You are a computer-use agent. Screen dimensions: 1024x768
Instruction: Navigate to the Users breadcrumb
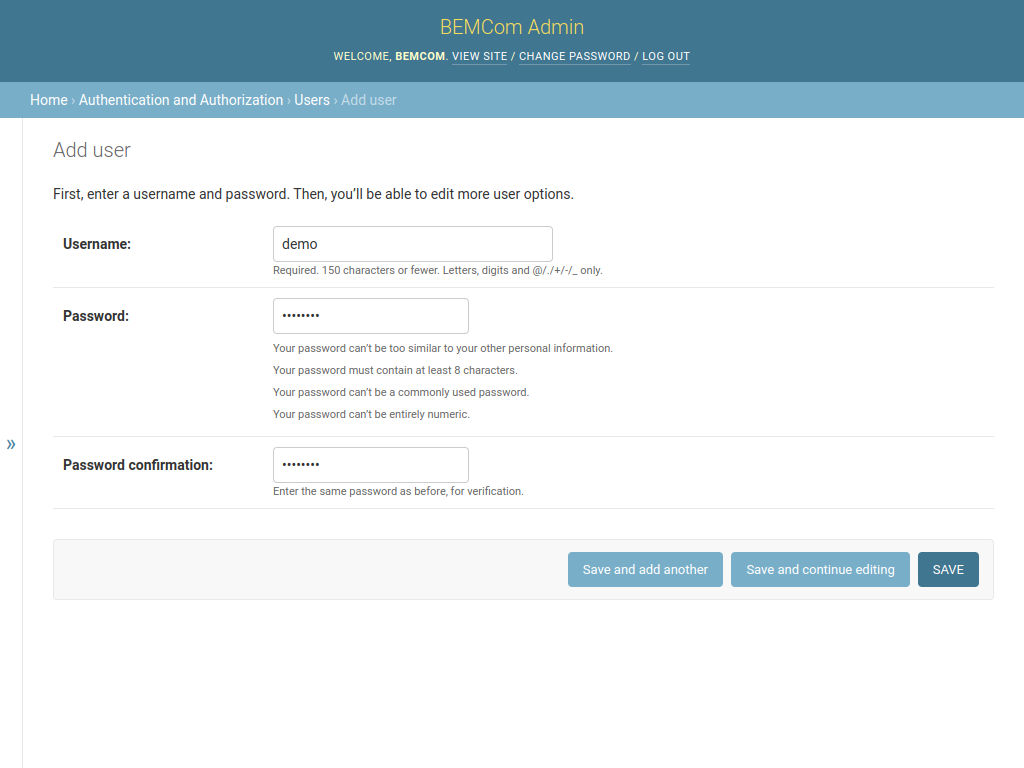click(312, 100)
